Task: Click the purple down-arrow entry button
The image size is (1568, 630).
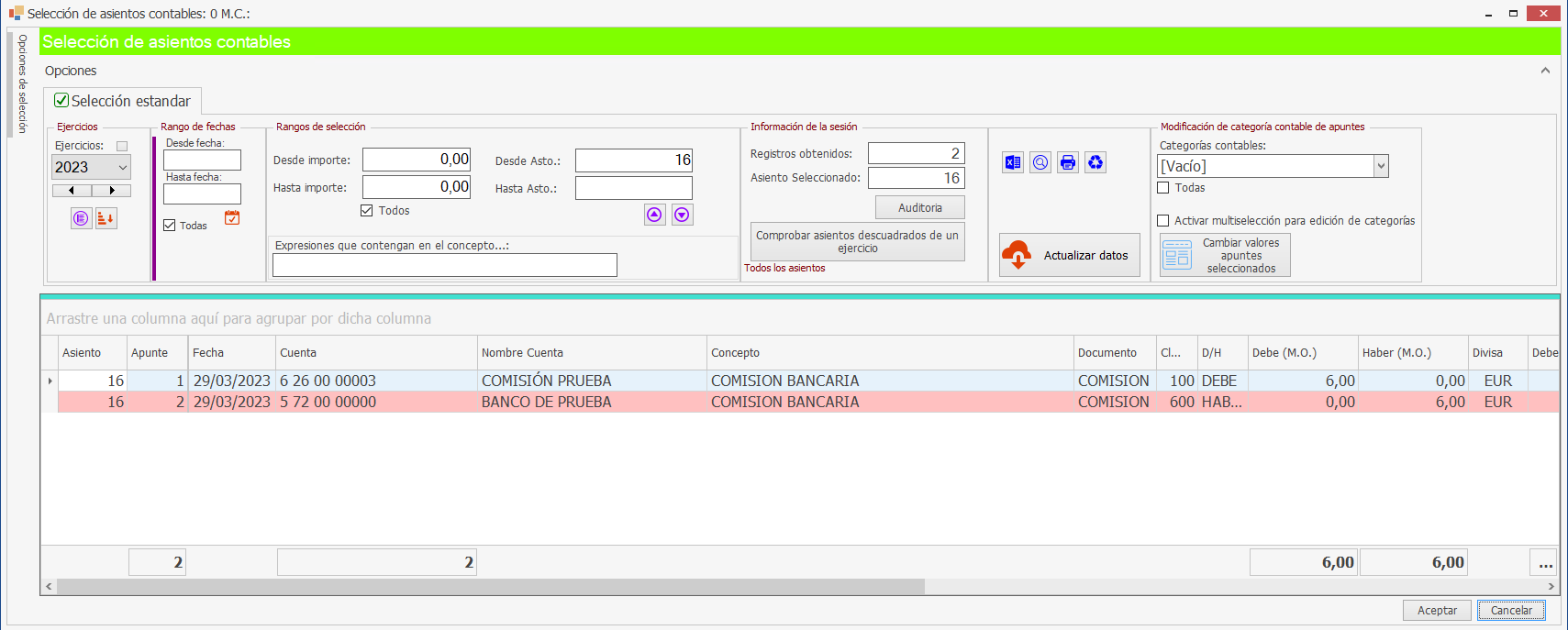Action: pos(682,215)
